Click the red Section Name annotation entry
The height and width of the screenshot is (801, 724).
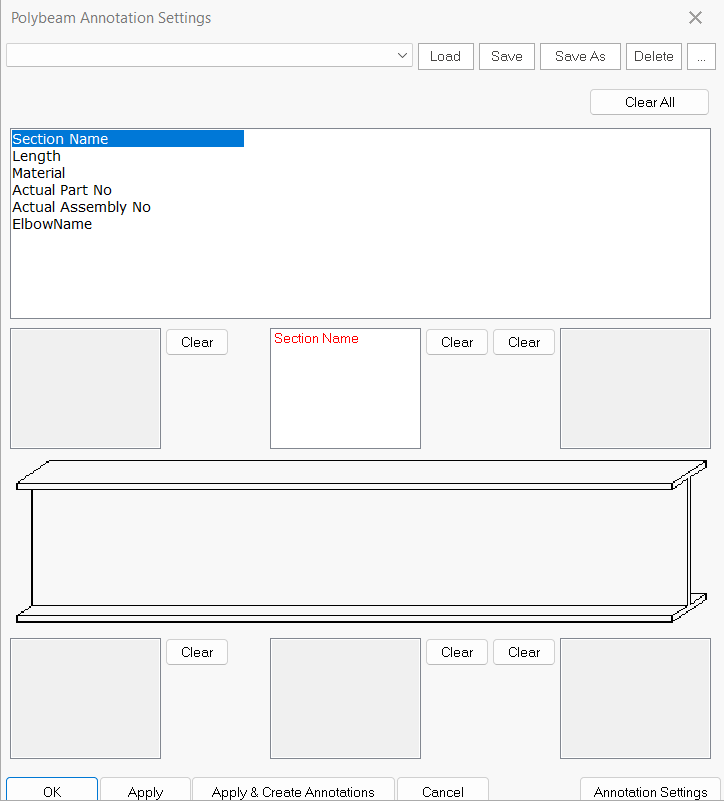point(316,339)
